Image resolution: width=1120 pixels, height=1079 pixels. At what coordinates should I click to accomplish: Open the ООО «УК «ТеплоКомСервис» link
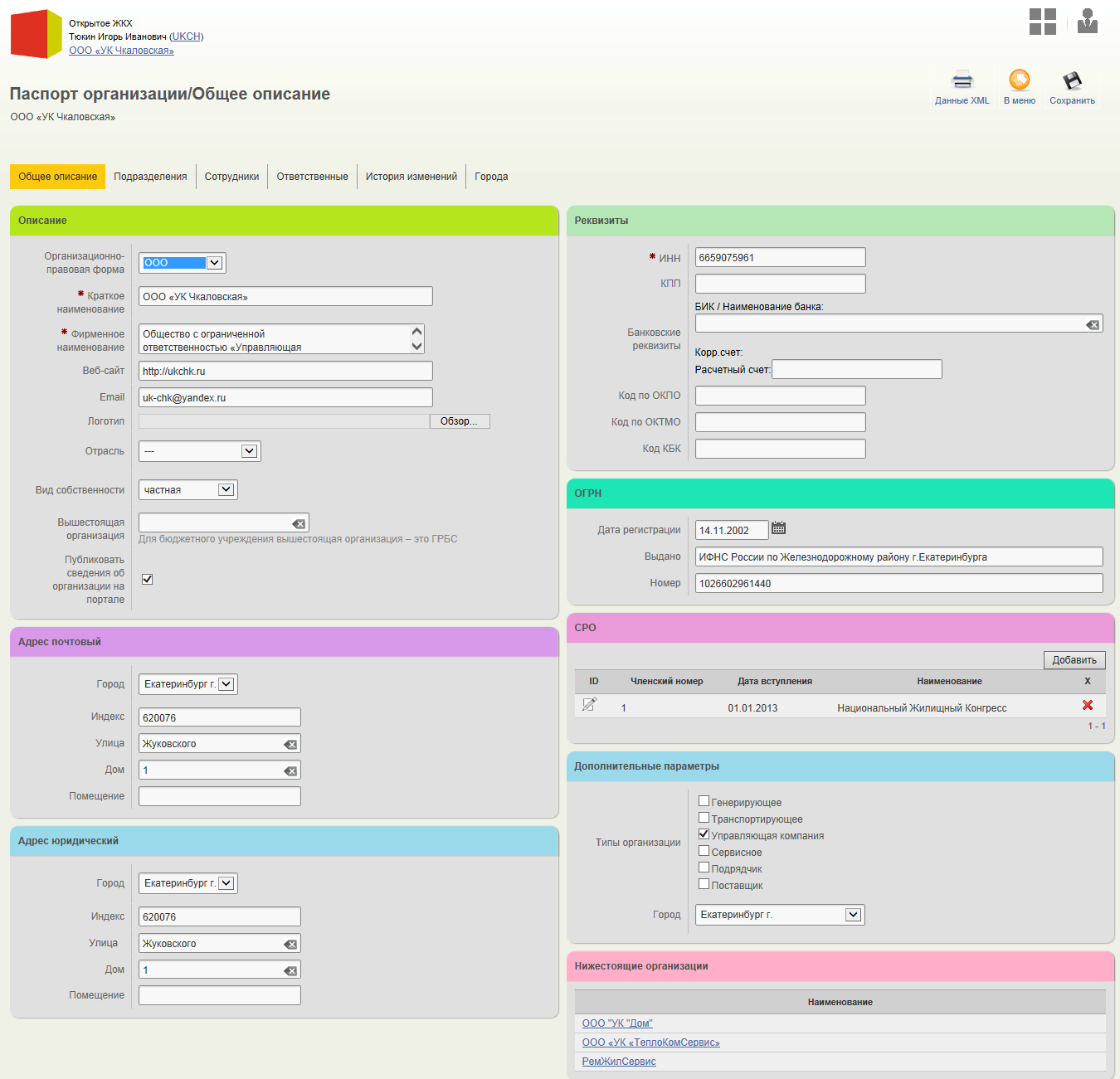(x=650, y=1043)
